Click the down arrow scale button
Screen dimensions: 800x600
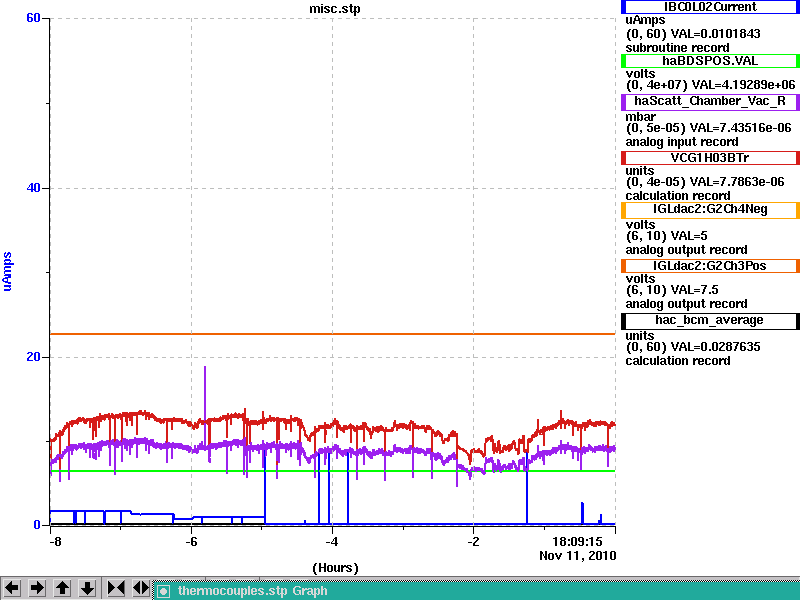click(88, 588)
